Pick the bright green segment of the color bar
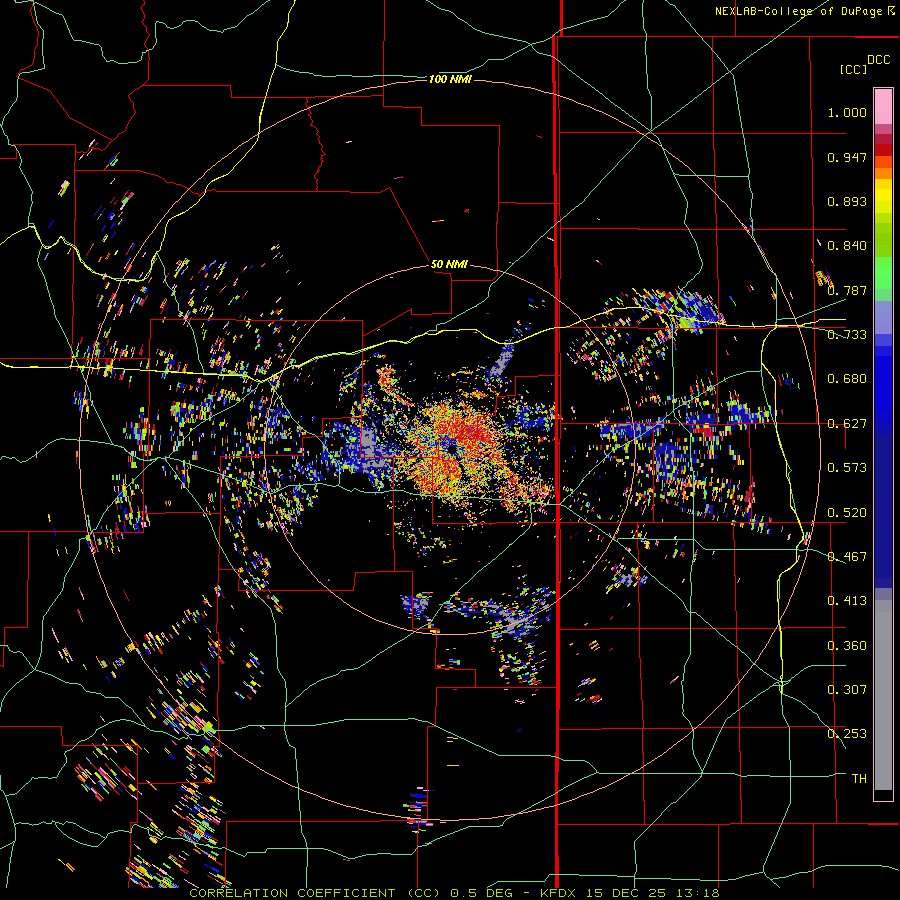Screen dimensions: 900x900 click(883, 273)
